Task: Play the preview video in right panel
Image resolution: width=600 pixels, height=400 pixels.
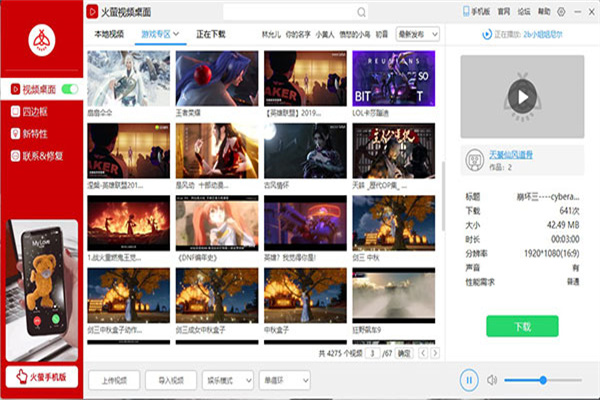Action: 522,97
